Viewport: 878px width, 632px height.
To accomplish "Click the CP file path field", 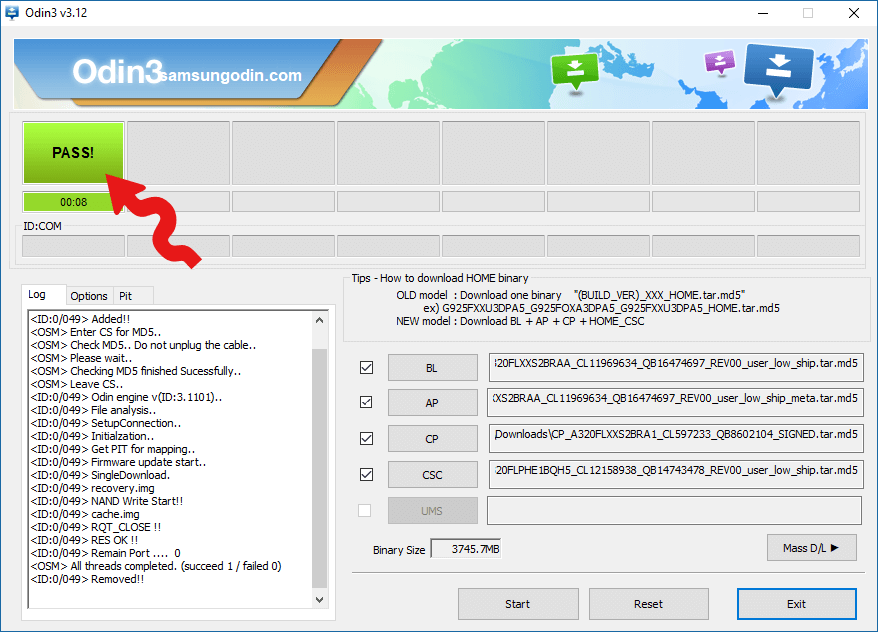I will [675, 437].
